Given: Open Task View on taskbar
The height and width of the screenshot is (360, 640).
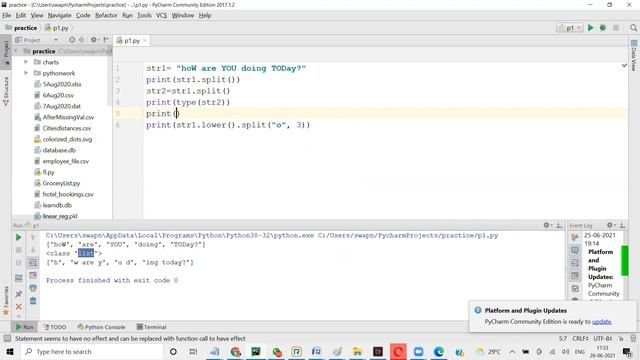Looking at the screenshot, I should (x=193, y=351).
